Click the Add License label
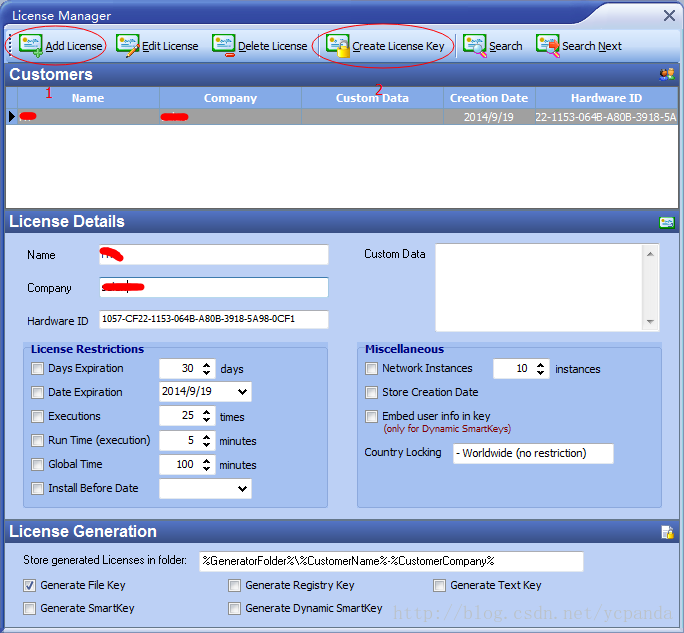The width and height of the screenshot is (684, 633). (x=74, y=46)
